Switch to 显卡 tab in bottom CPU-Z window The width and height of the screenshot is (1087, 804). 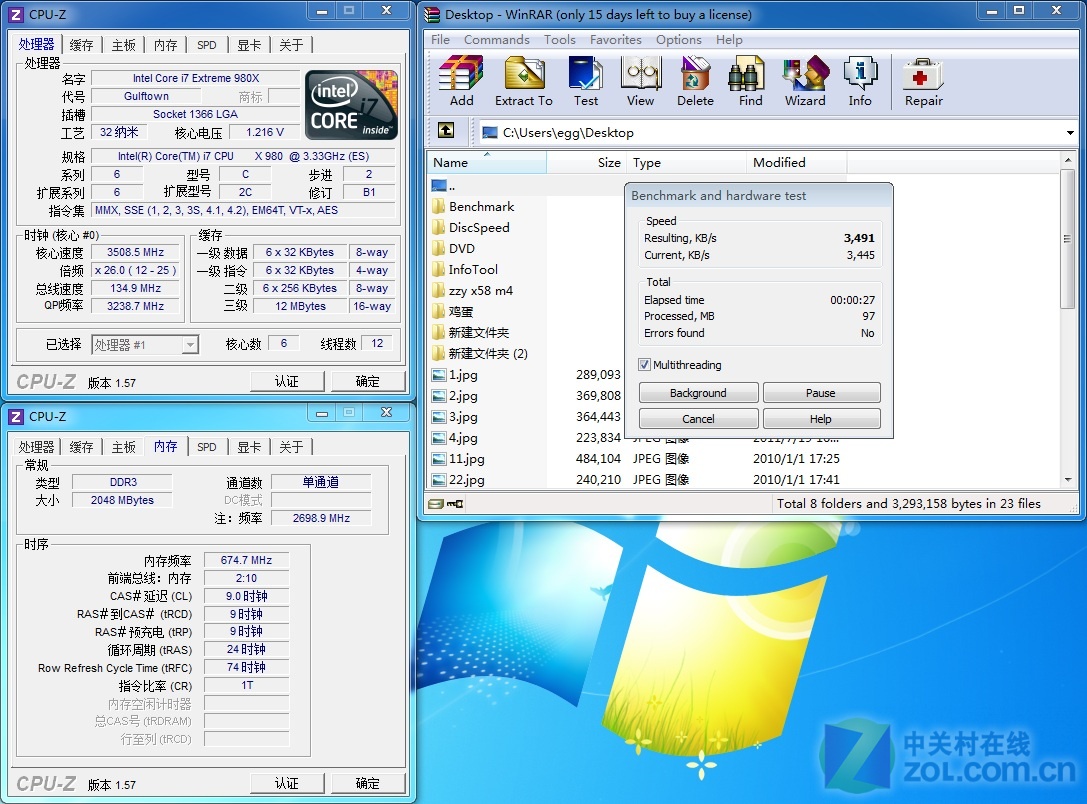[x=249, y=447]
